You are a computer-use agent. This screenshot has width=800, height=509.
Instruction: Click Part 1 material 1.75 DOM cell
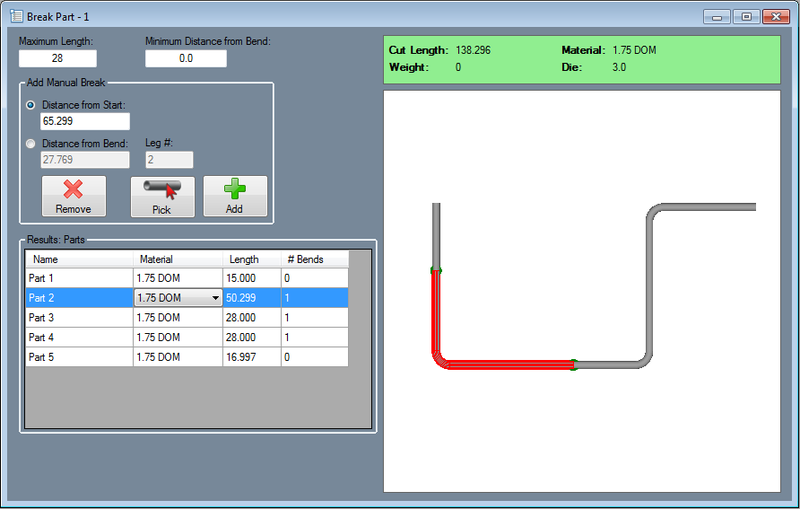pyautogui.click(x=178, y=278)
